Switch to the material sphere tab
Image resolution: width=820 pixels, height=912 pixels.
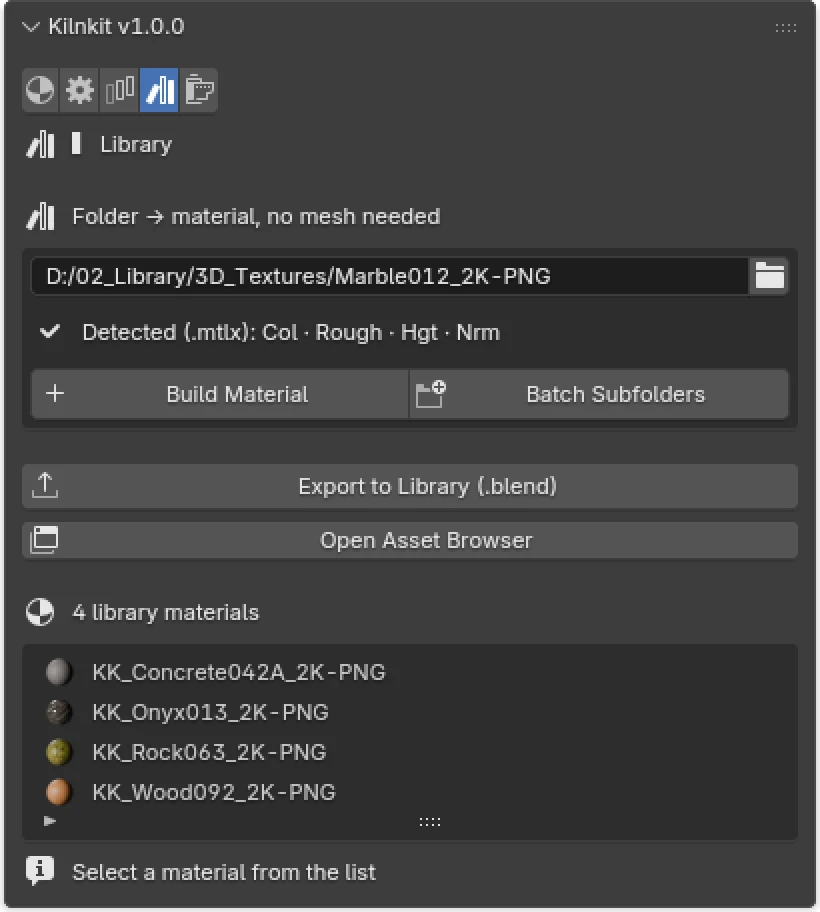(x=40, y=90)
